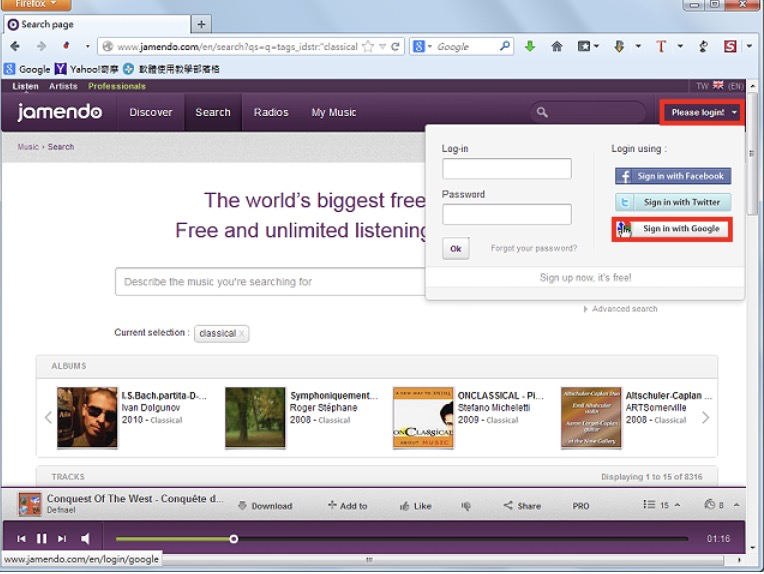
Task: Click the Log-in username field
Action: tap(507, 169)
